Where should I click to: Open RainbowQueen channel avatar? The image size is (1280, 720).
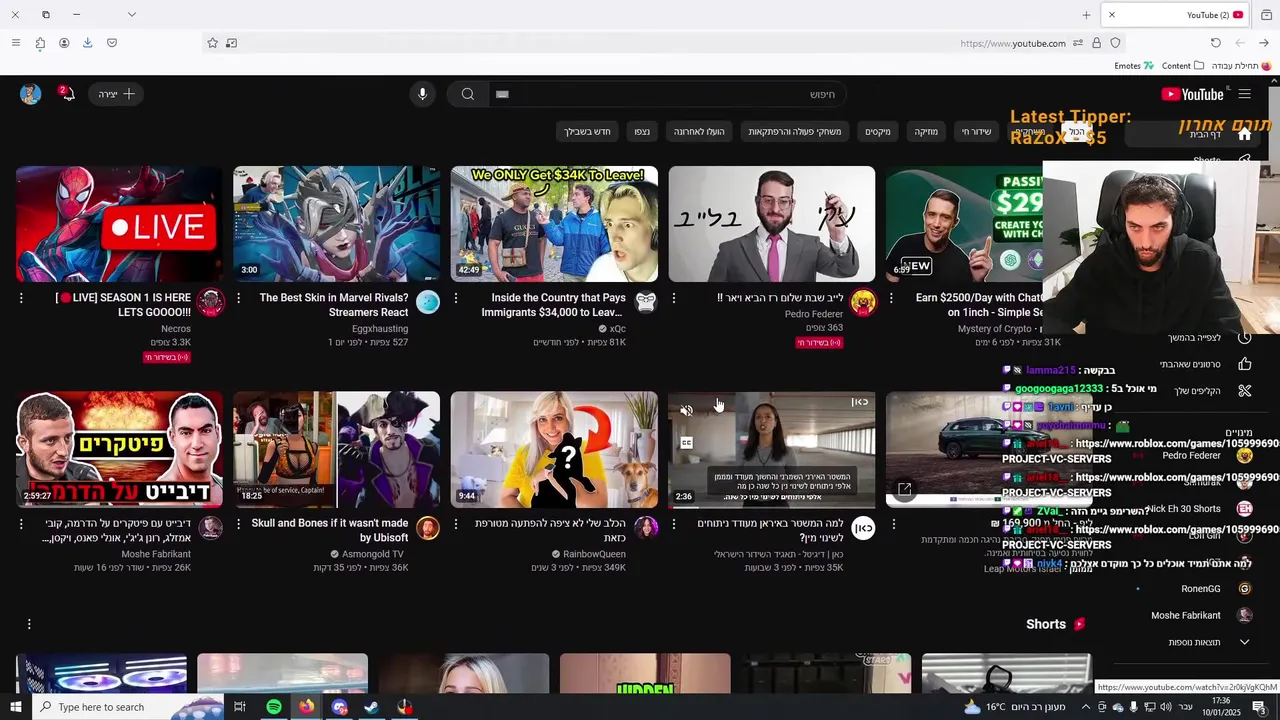click(x=646, y=528)
